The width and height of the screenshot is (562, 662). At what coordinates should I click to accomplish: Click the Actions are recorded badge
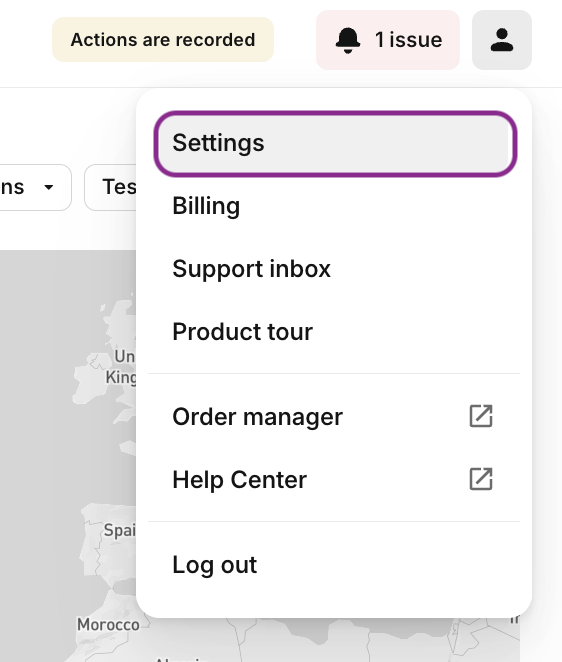tap(163, 40)
